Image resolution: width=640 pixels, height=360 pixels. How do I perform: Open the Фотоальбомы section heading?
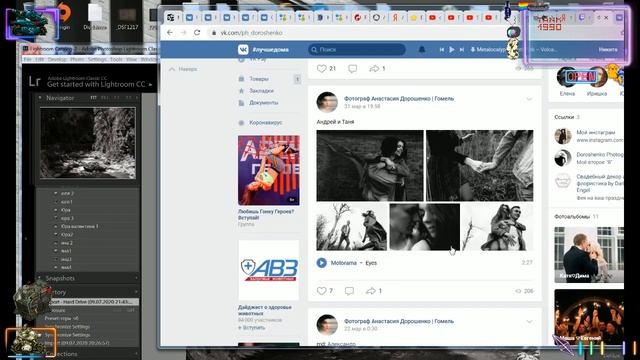point(572,216)
